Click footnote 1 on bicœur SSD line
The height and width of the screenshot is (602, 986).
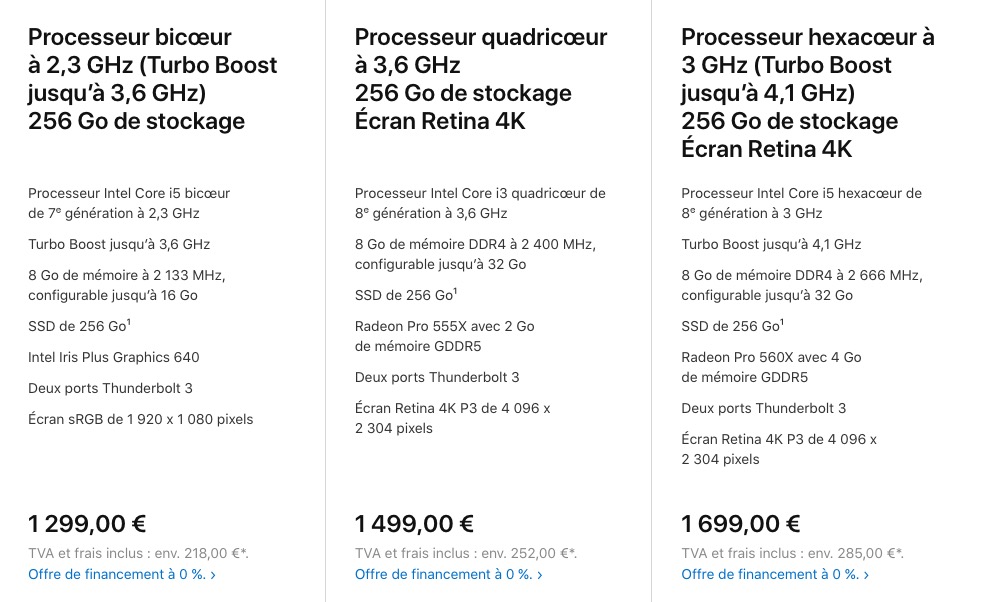(129, 322)
